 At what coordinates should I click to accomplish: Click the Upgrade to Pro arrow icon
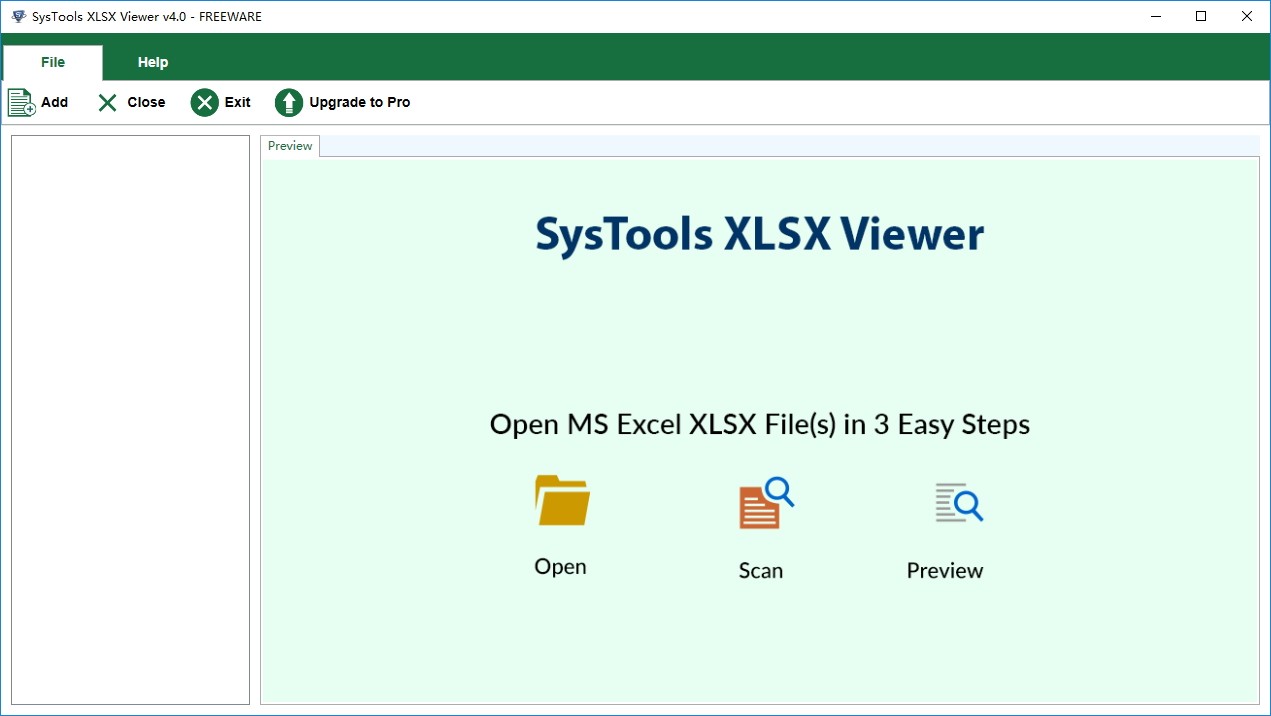click(288, 102)
